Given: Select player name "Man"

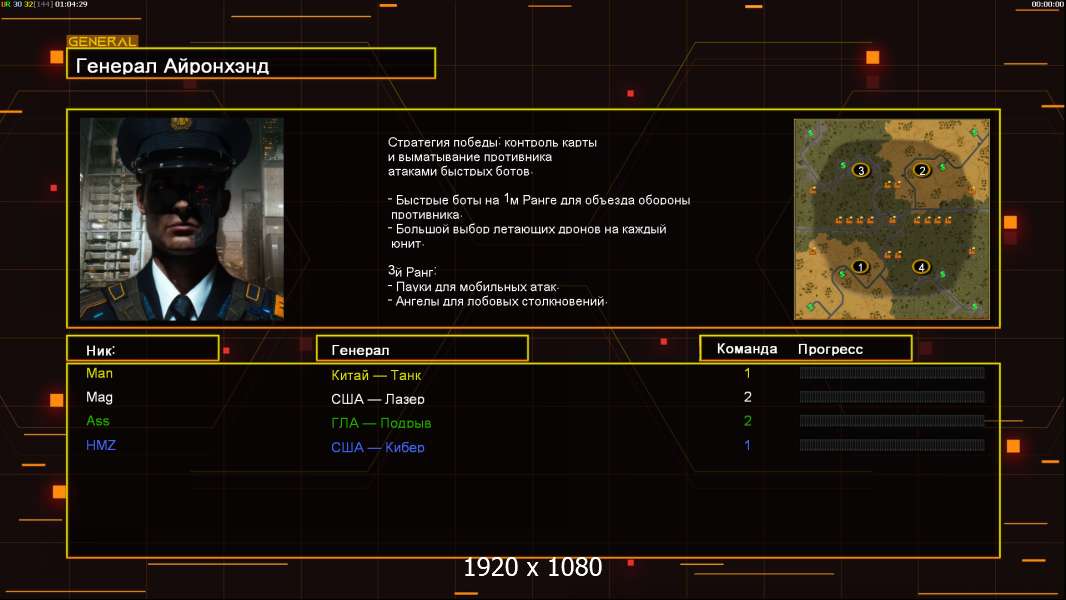Looking at the screenshot, I should (x=99, y=373).
